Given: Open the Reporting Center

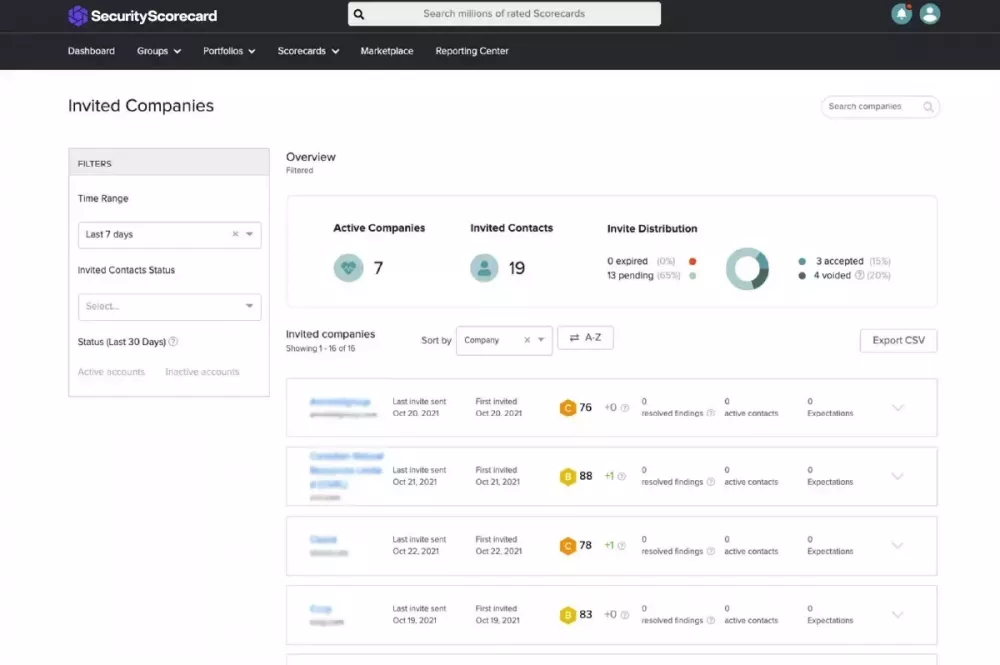Looking at the screenshot, I should 472,51.
